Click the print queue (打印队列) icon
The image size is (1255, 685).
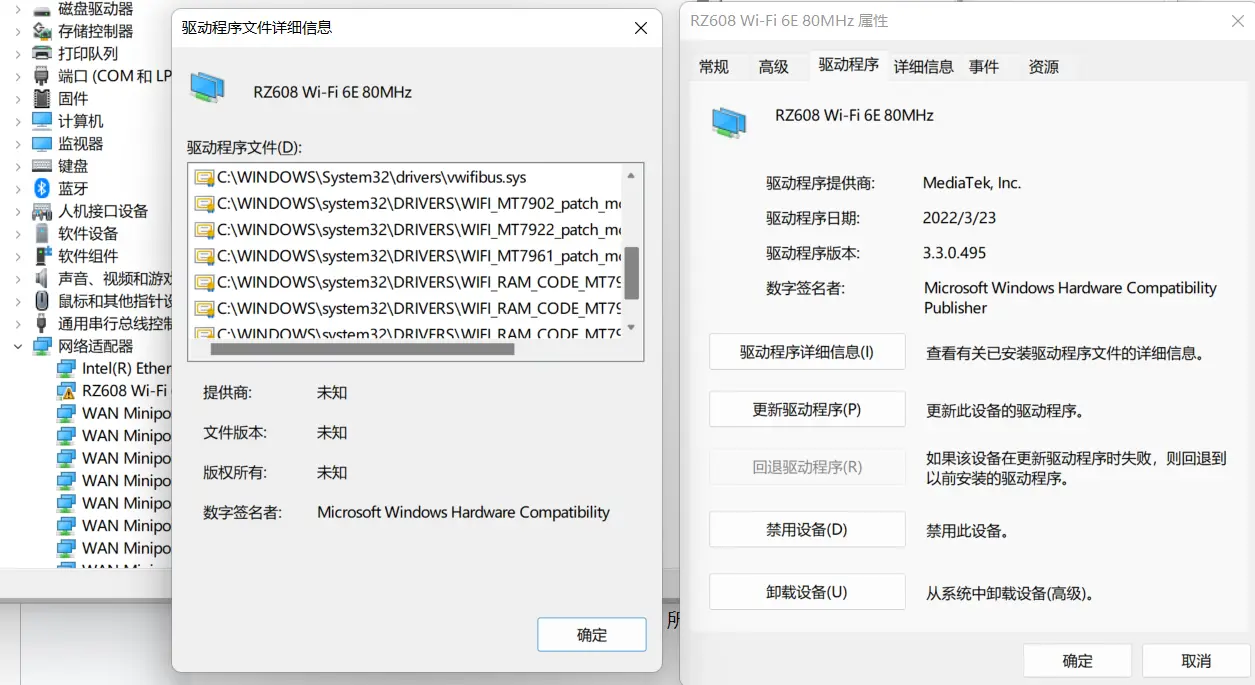pos(42,54)
